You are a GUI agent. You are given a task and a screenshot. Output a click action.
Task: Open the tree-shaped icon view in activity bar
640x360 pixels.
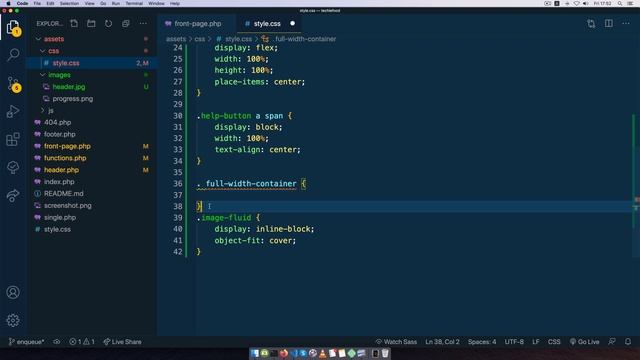point(13,167)
